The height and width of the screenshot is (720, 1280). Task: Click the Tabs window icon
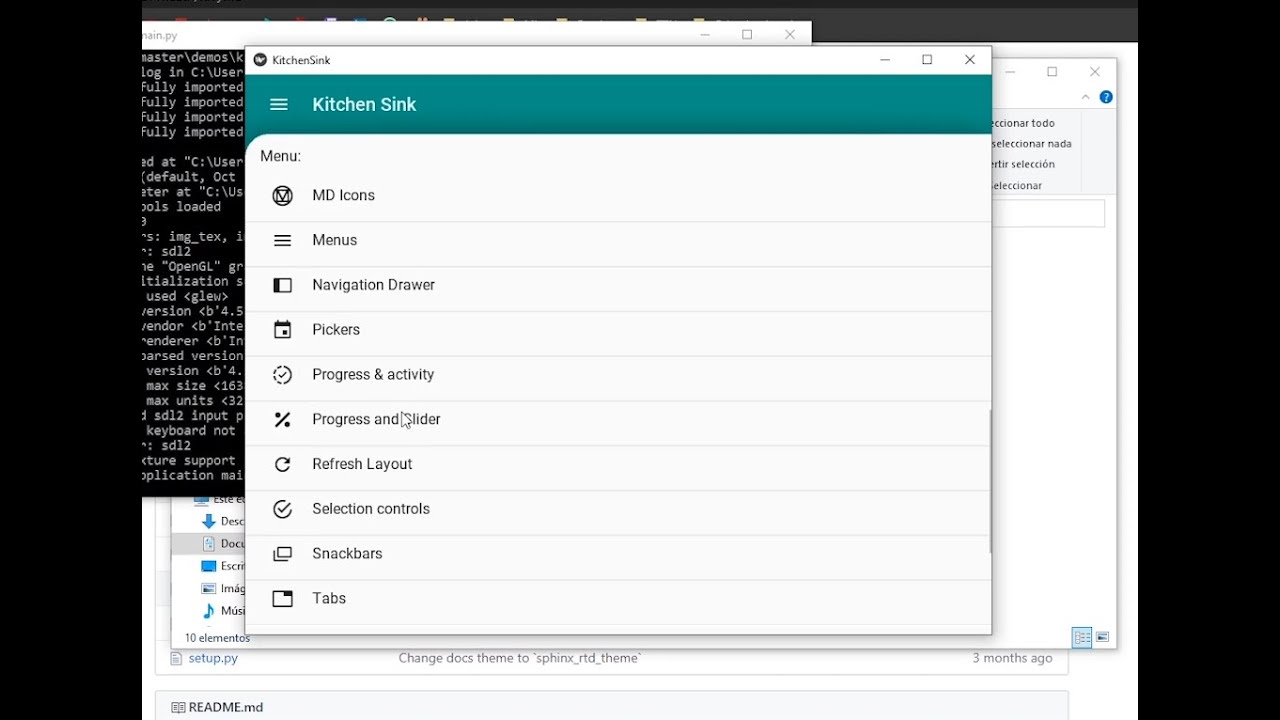[x=283, y=599]
